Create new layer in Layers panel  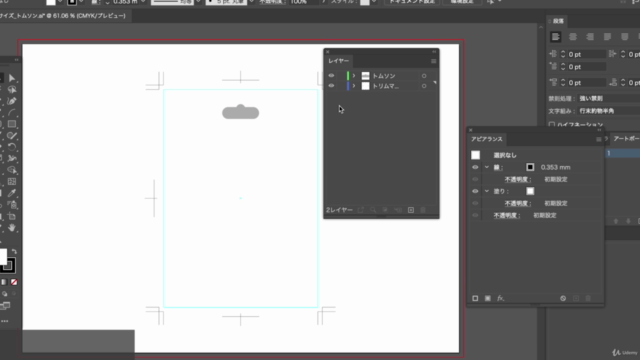pos(411,210)
